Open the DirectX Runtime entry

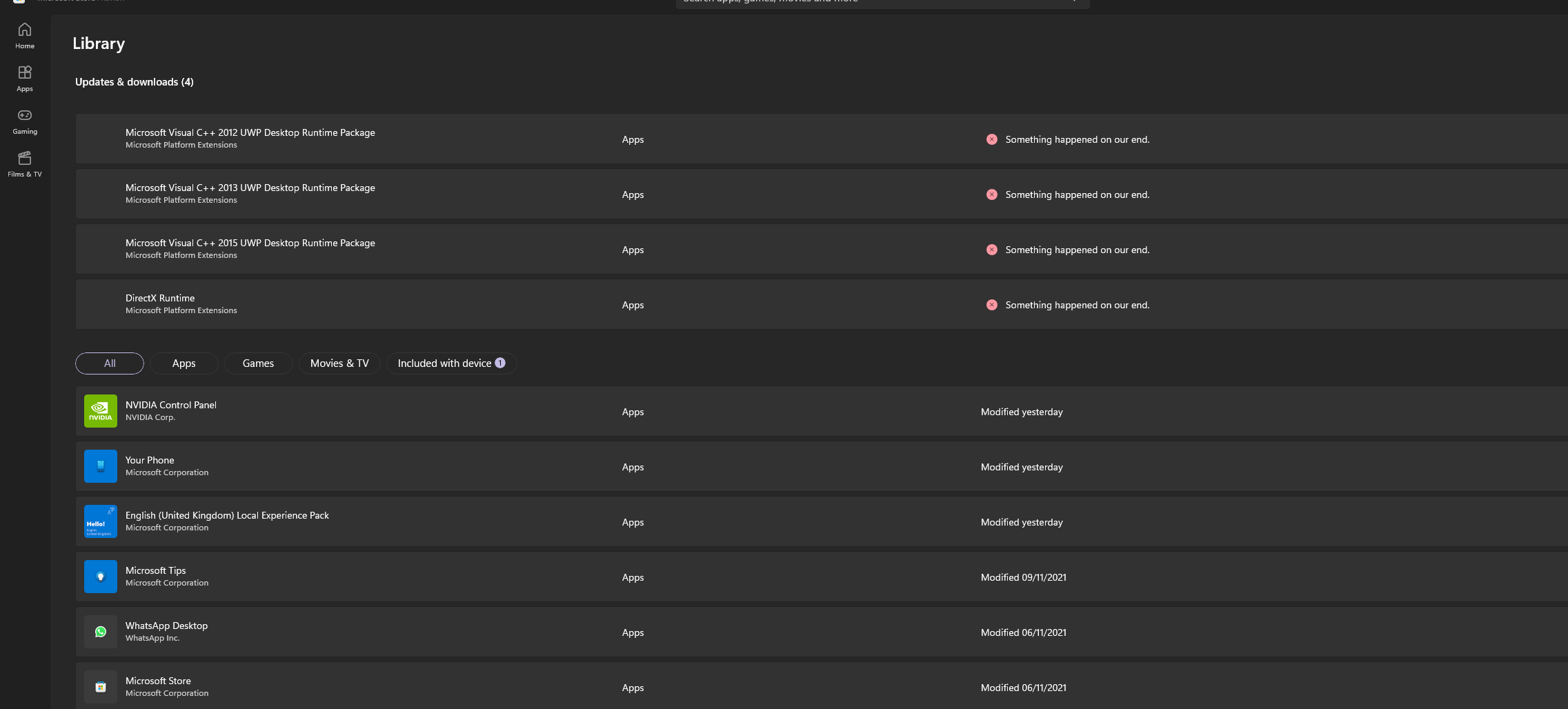[x=822, y=304]
